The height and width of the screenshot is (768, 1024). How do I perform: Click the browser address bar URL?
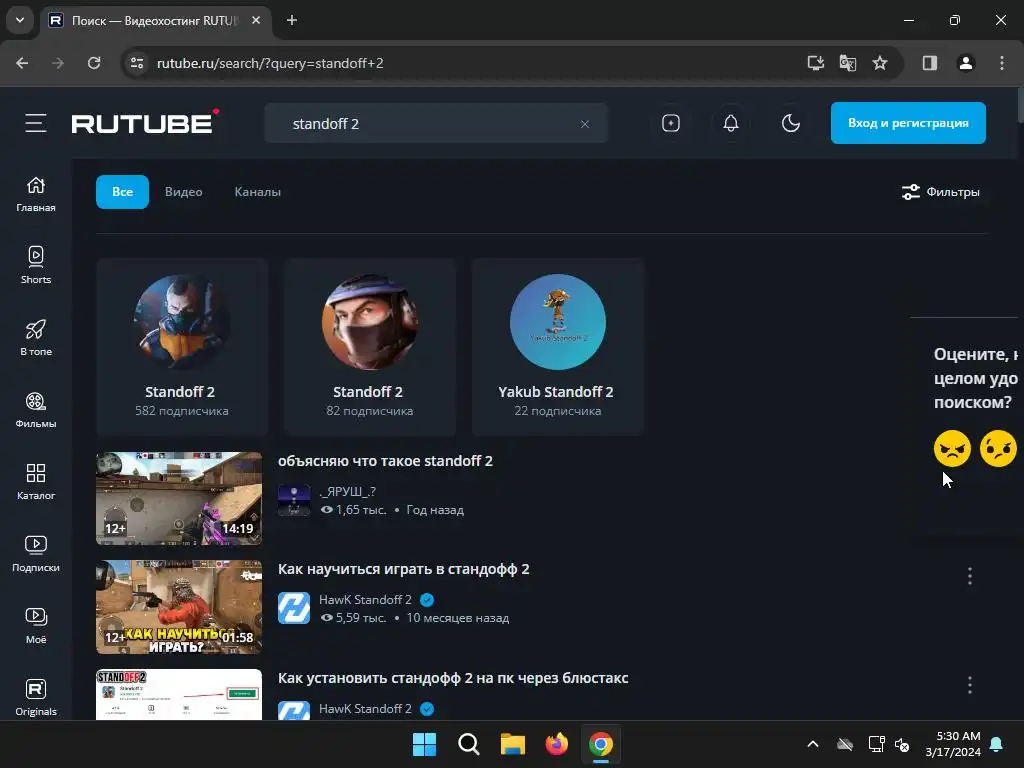click(x=270, y=63)
